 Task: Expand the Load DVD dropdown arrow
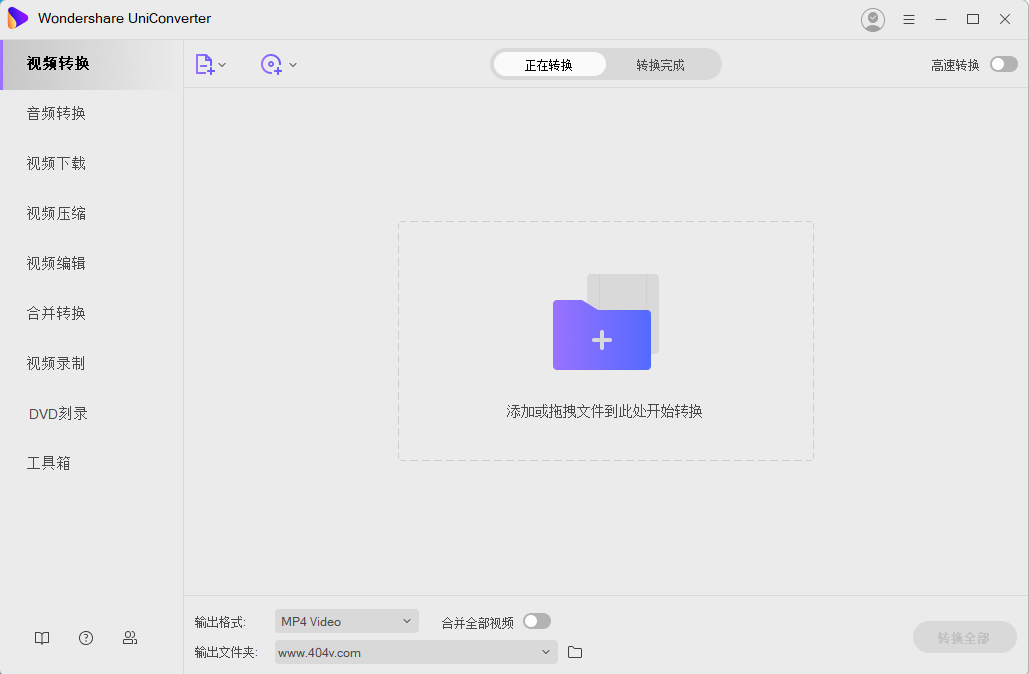293,63
